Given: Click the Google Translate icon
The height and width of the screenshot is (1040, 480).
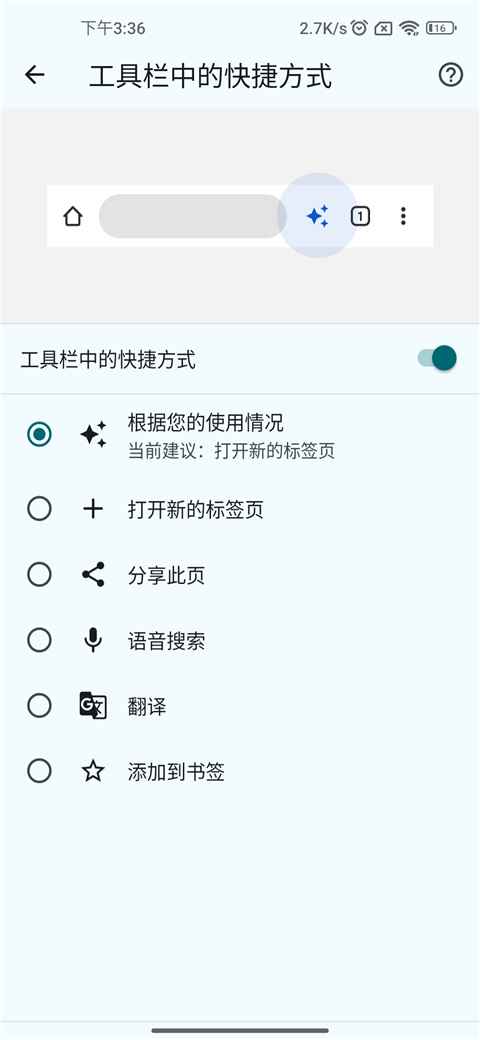Looking at the screenshot, I should [x=93, y=706].
